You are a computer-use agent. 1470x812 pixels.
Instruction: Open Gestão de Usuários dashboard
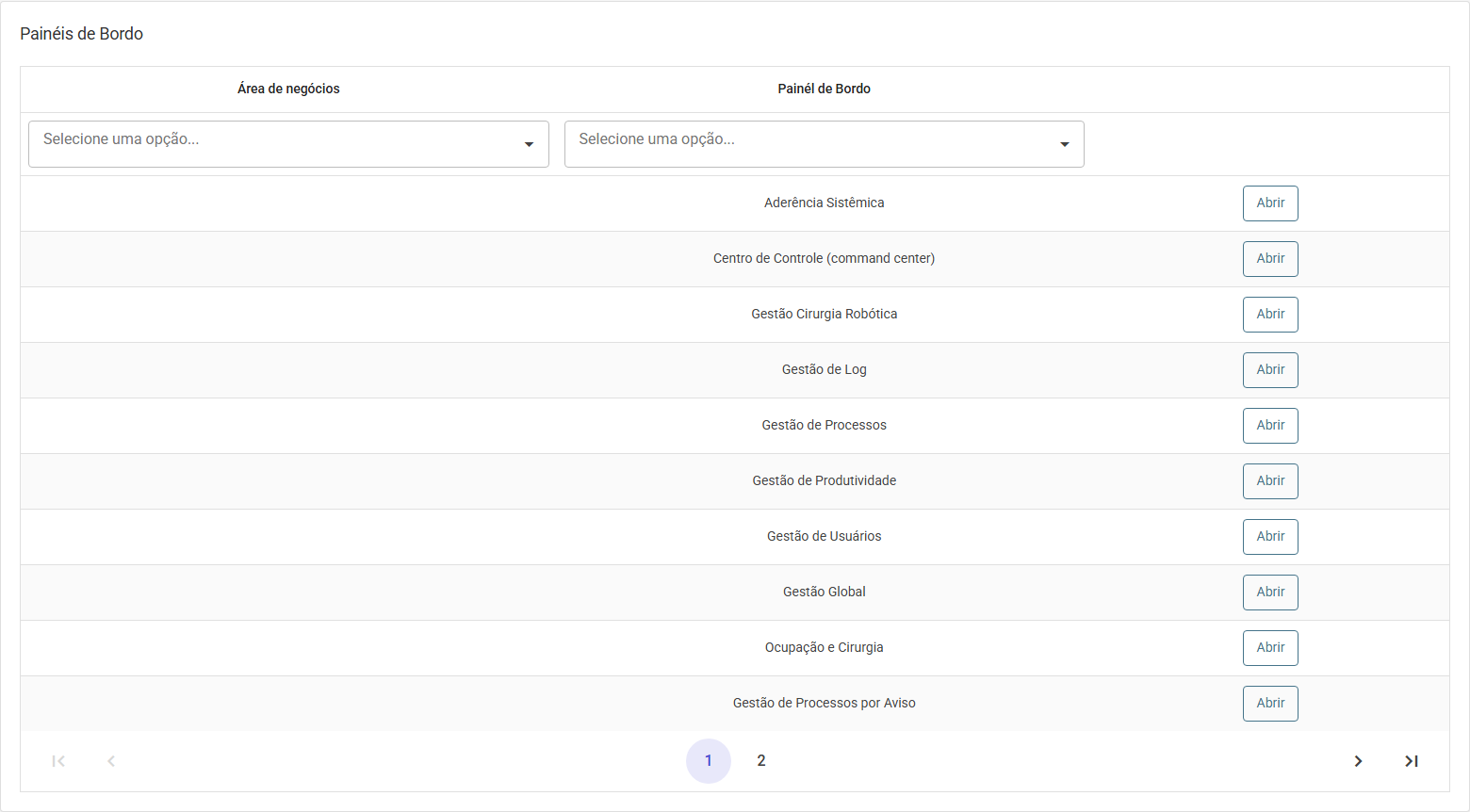(x=1270, y=537)
